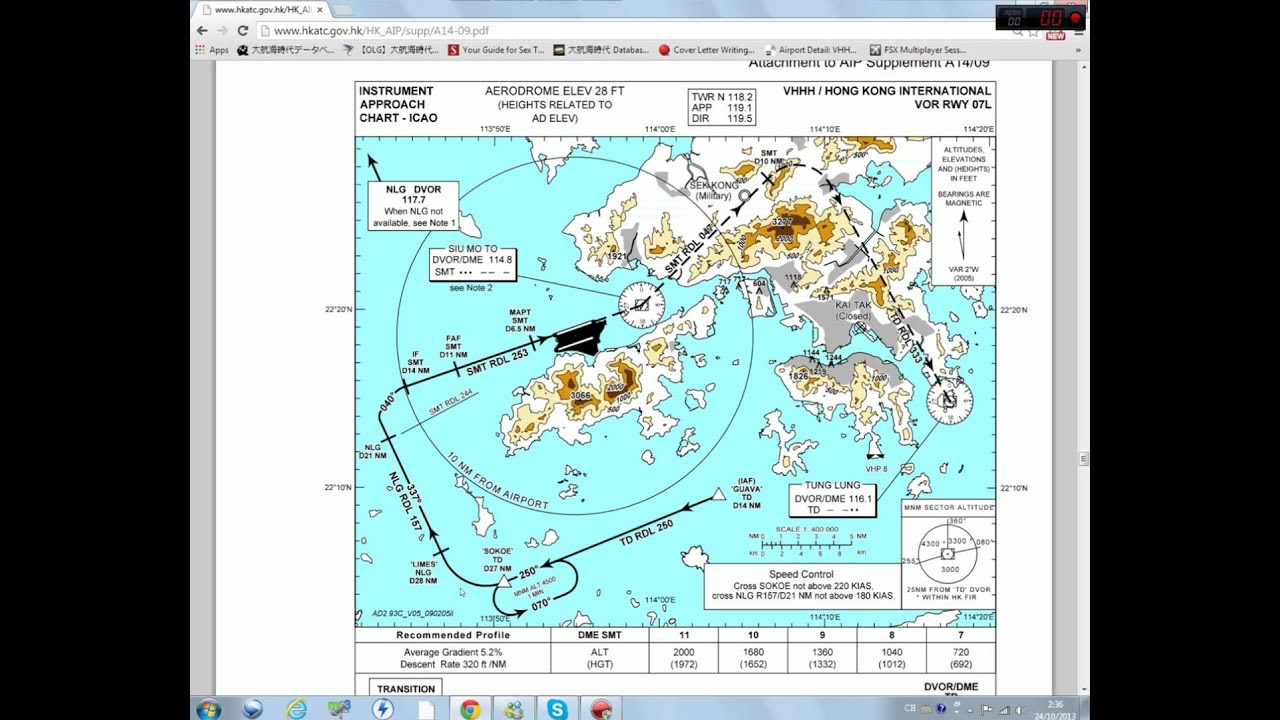Click the MNM SECTOR ALTITUDE diagram
Image resolution: width=1280 pixels, height=720 pixels.
pos(947,552)
